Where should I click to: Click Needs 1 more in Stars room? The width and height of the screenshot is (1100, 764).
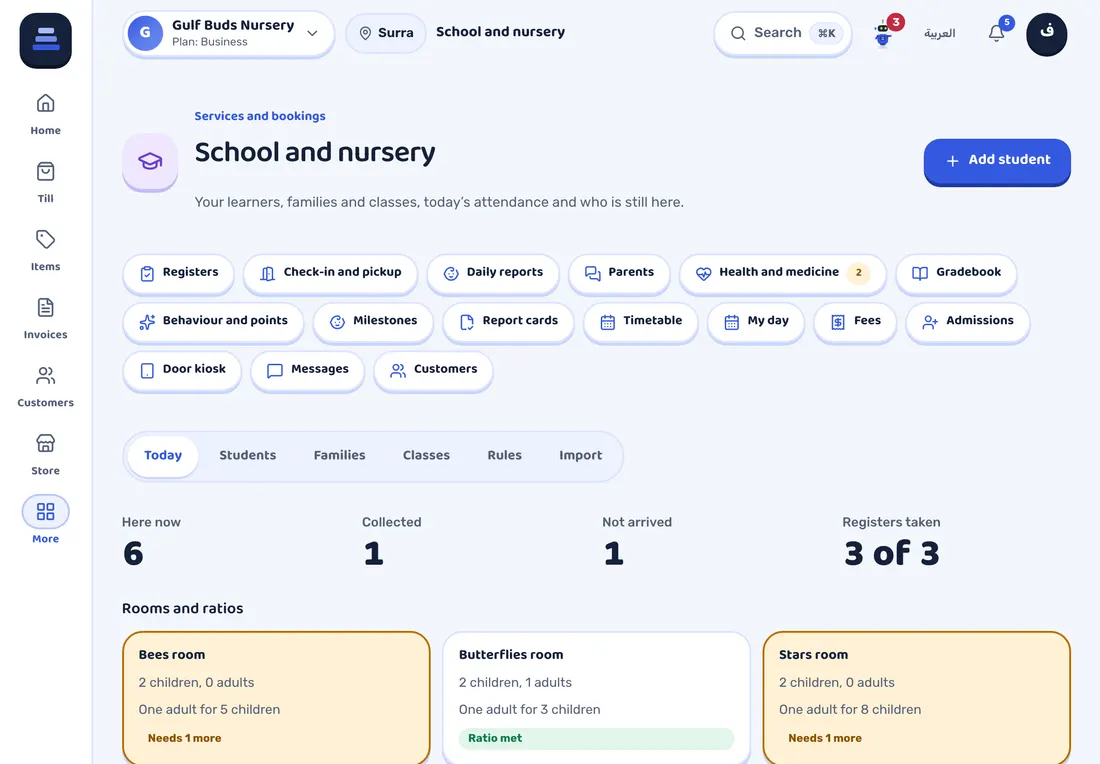pyautogui.click(x=825, y=738)
